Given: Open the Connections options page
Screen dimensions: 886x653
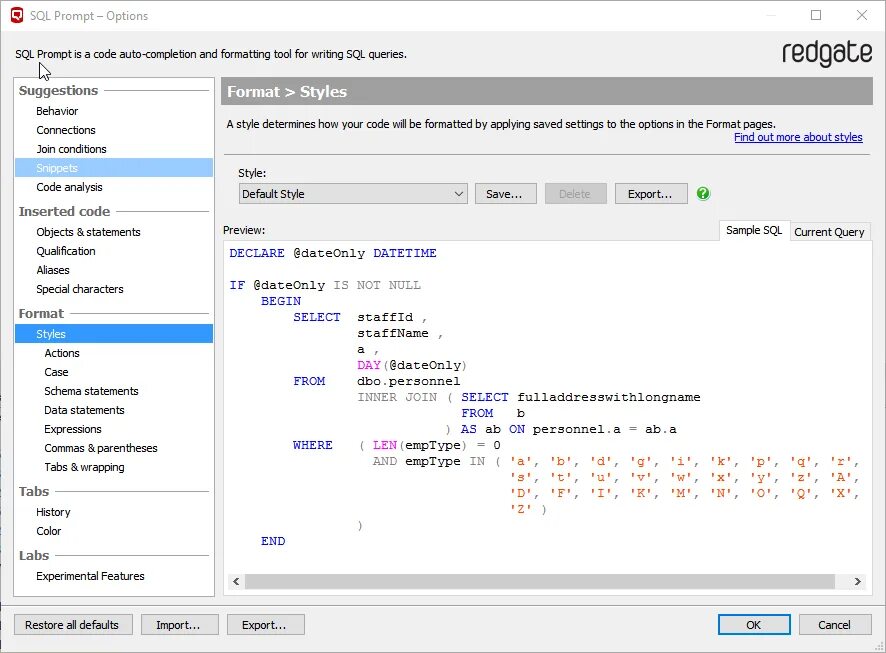Looking at the screenshot, I should pos(66,130).
